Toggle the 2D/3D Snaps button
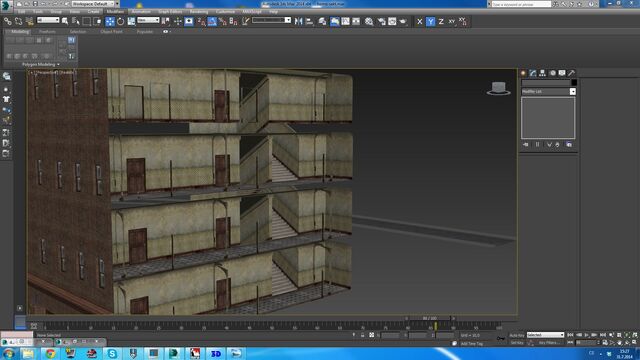This screenshot has height=360, width=640. [201, 21]
